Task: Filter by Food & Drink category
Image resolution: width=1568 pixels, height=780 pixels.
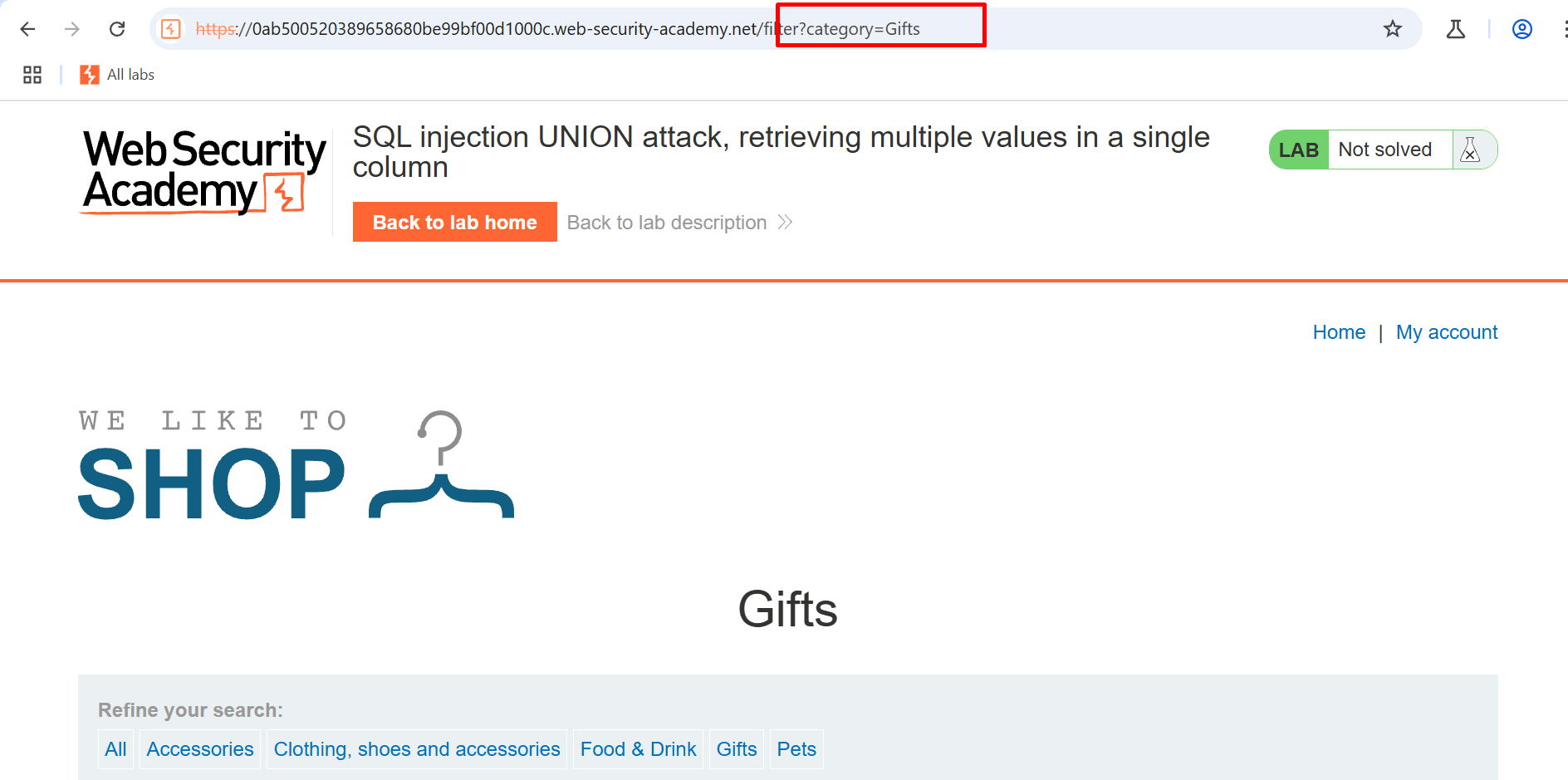Action: (x=638, y=749)
